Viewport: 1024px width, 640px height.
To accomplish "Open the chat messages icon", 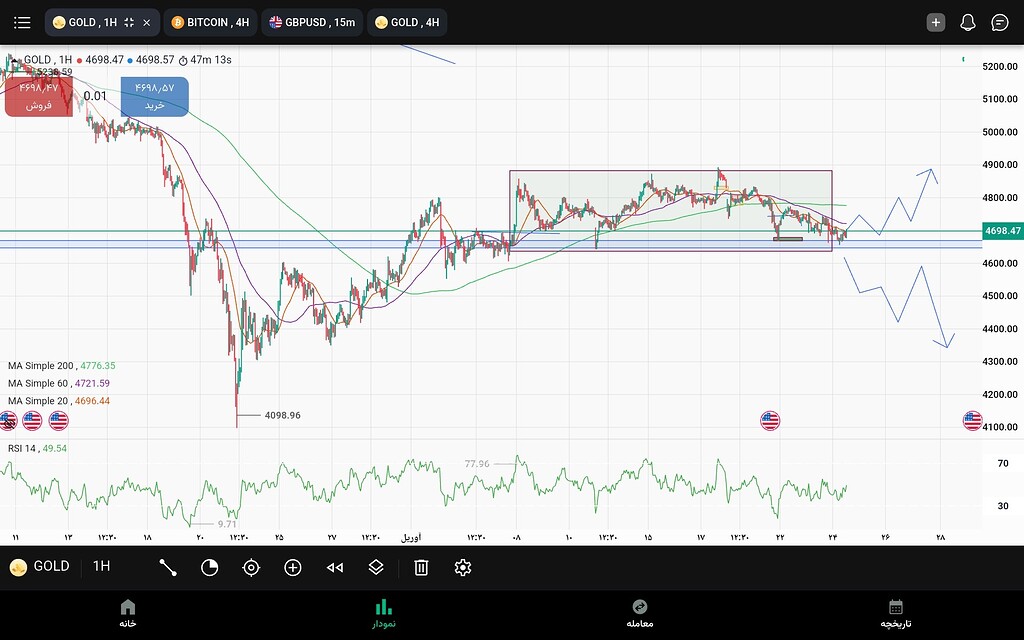I will click(999, 22).
